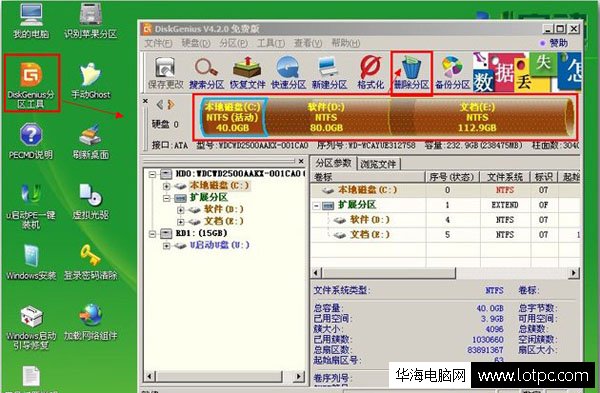Open u启动PE一键装机 desktop icon
This screenshot has width=600, height=393.
tap(31, 206)
